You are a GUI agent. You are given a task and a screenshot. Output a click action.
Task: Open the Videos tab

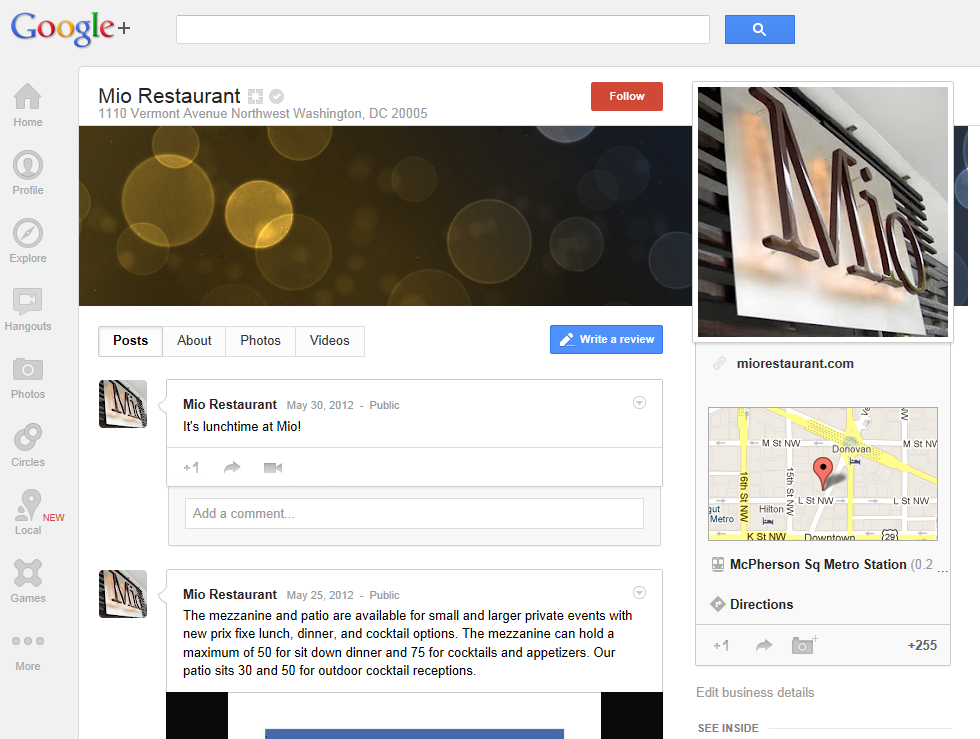coord(329,341)
